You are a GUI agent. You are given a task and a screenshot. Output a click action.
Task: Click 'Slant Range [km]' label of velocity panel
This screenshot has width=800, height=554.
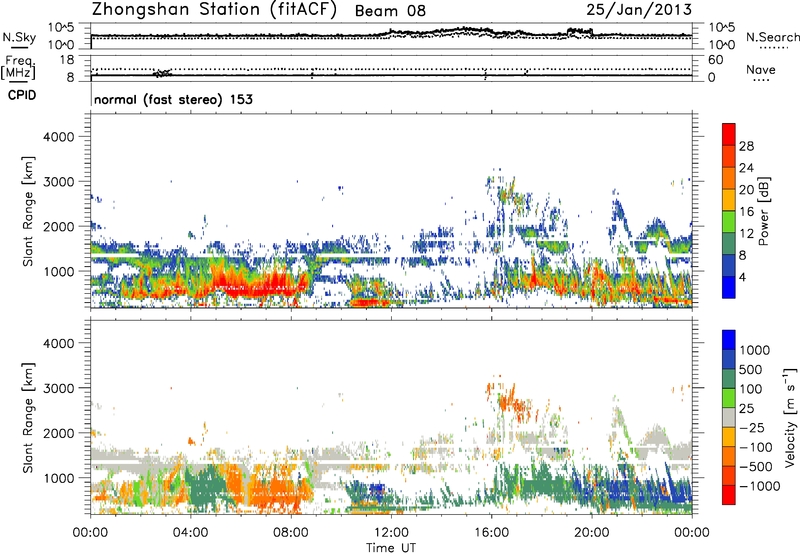pos(28,418)
